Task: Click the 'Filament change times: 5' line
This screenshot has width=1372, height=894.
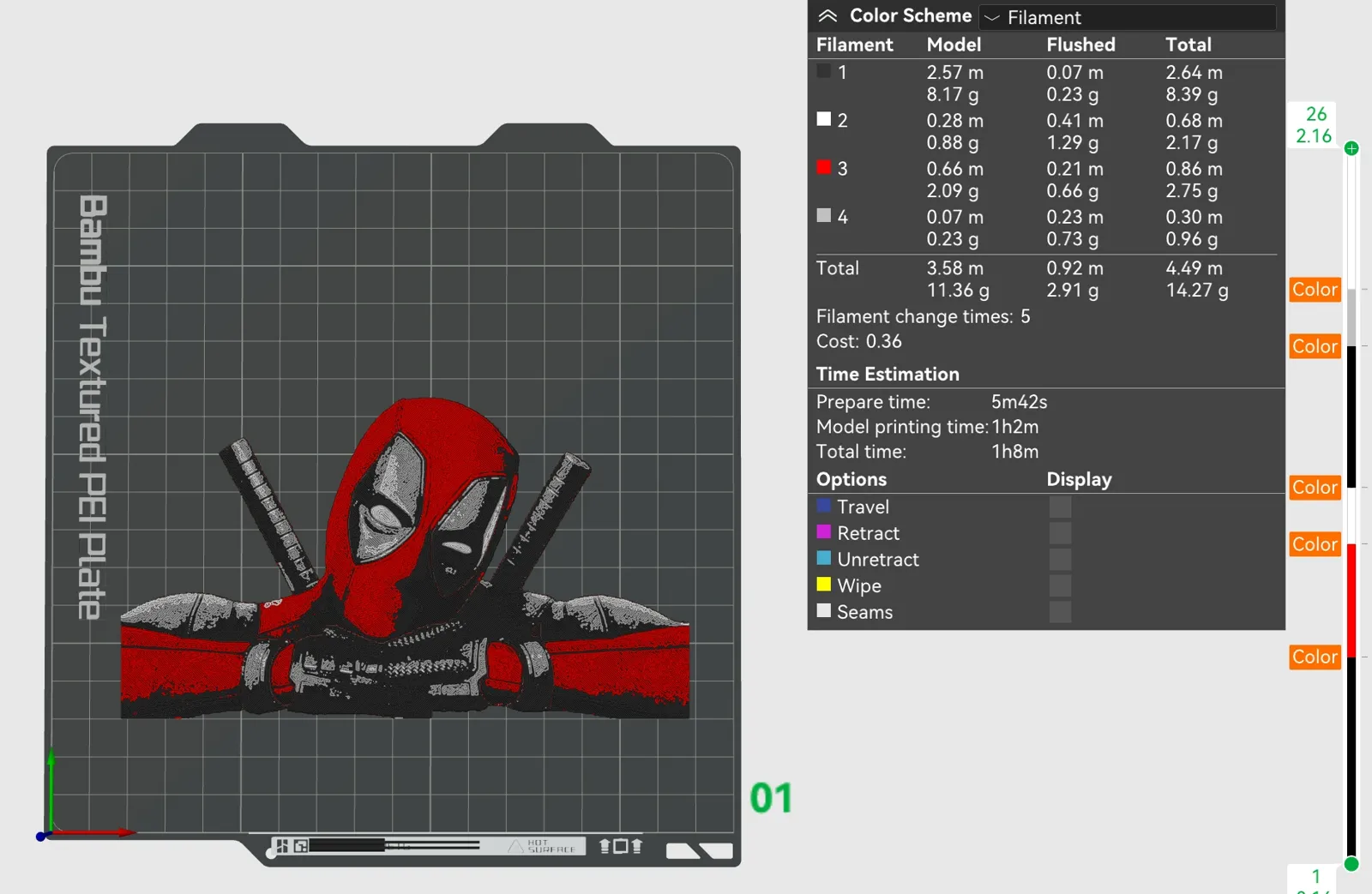Action: coord(923,316)
